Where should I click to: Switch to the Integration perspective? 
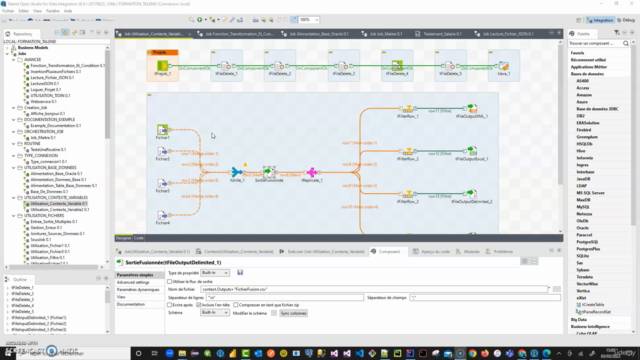pyautogui.click(x=600, y=20)
